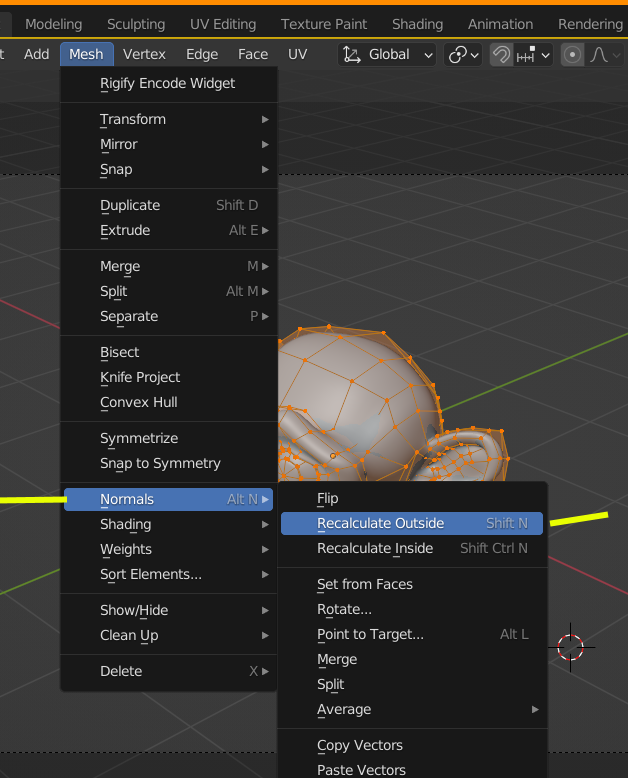Choose Flip in Normals submenu
Screen dimensions: 628x778
click(412, 498)
